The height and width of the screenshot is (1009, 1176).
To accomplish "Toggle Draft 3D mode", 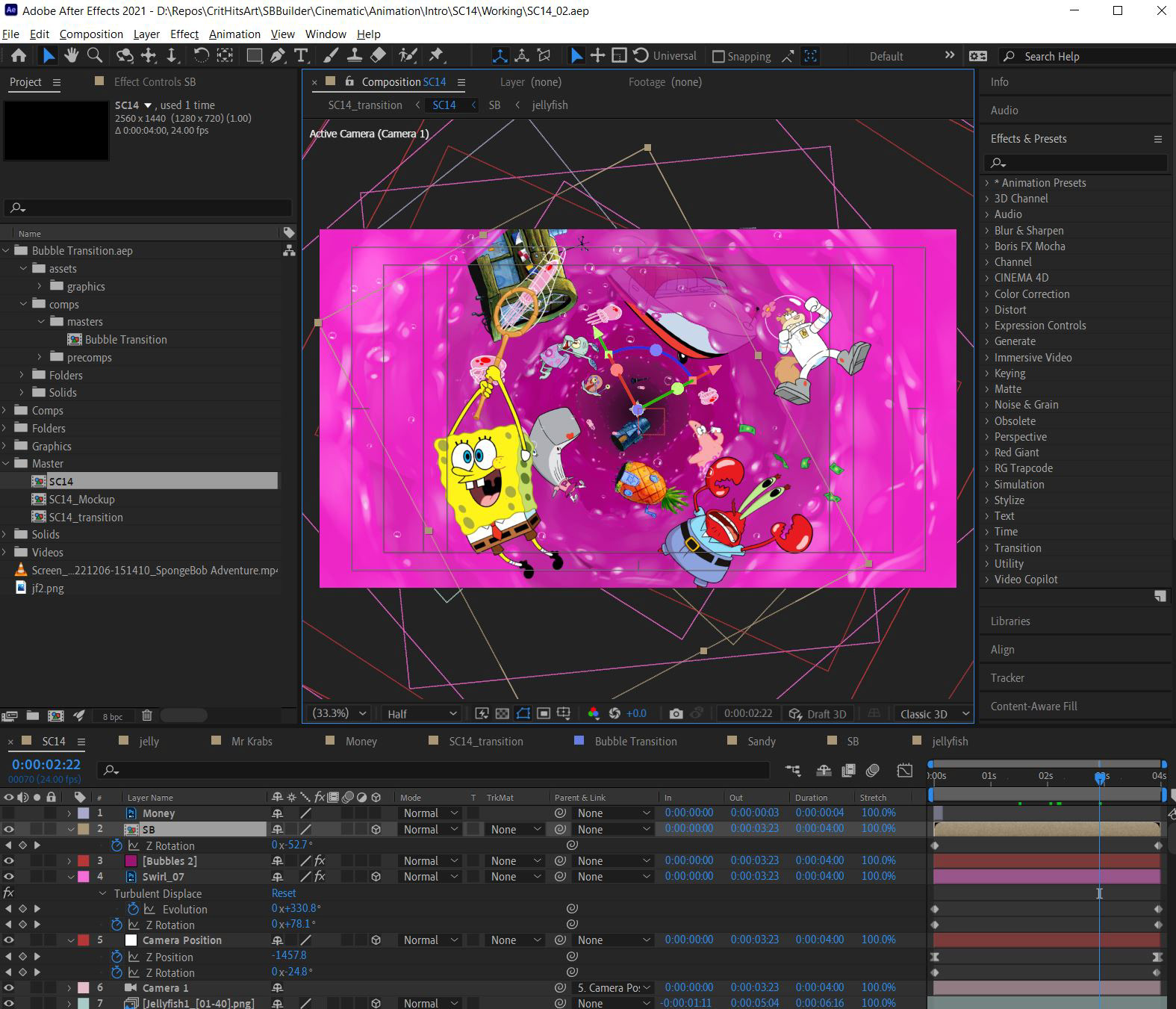I will tap(818, 714).
